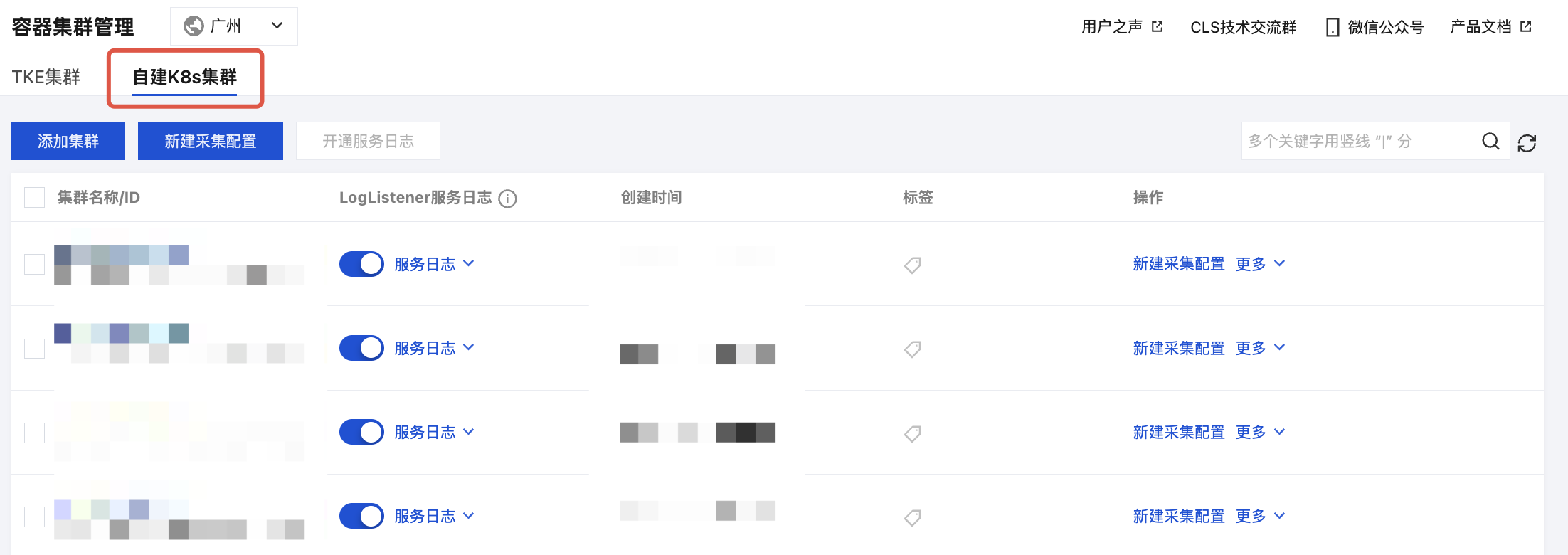The height and width of the screenshot is (555, 1568).
Task: Select the 自建K8s集群 tab
Action: click(x=185, y=77)
